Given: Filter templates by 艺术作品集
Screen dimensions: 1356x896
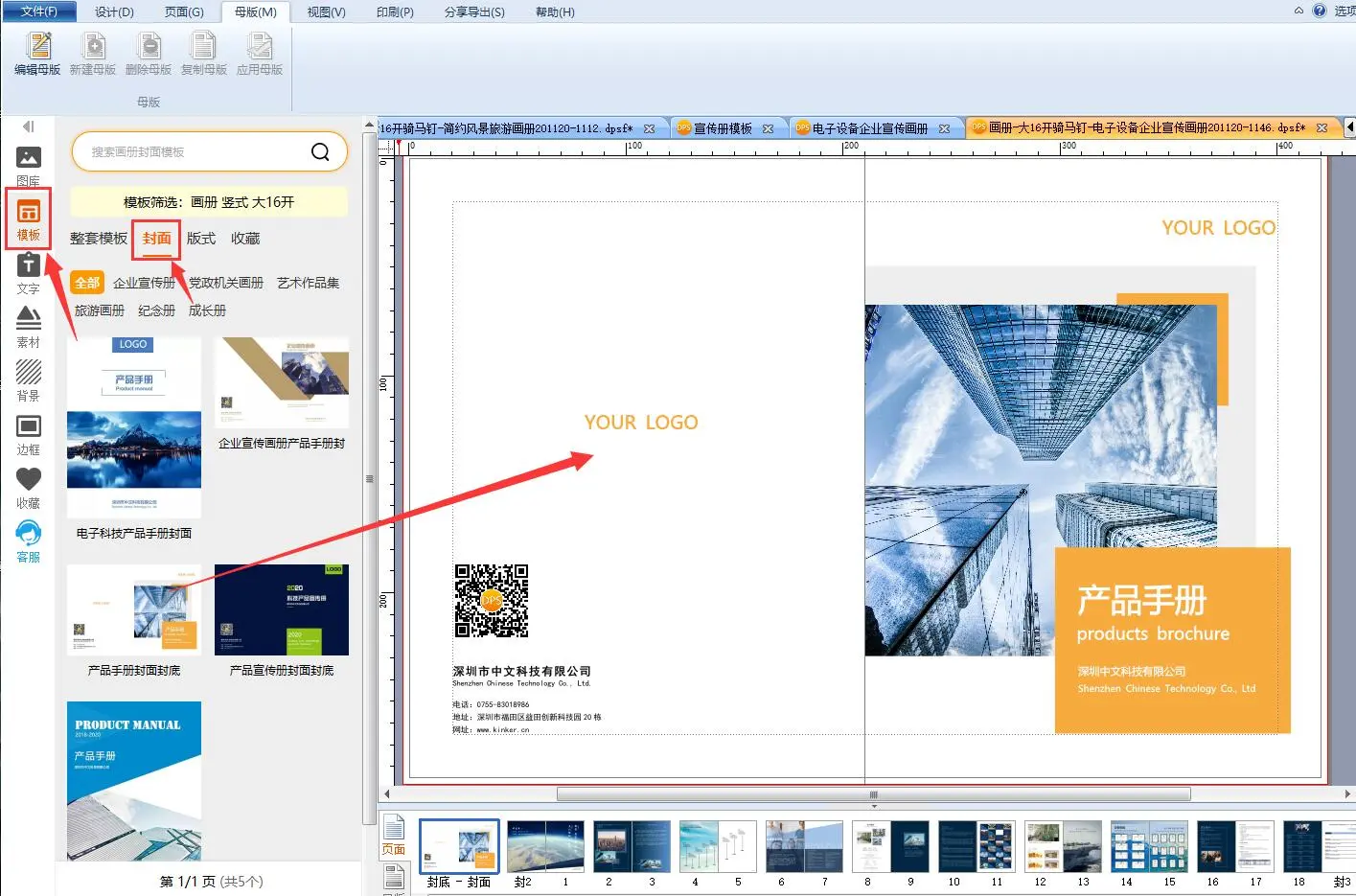Looking at the screenshot, I should point(309,283).
